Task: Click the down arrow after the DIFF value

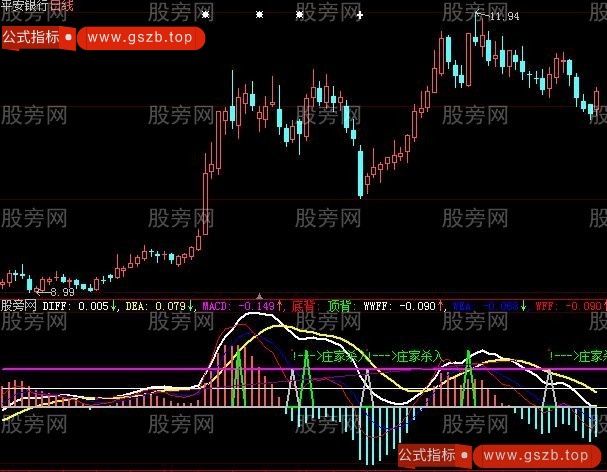Action: tap(114, 305)
